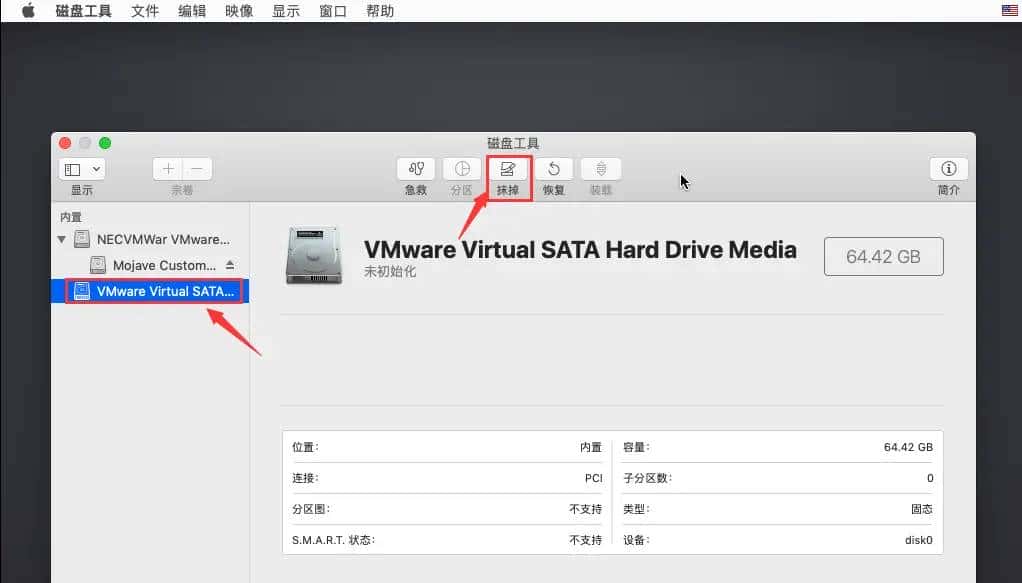Click the Mount (装载) toolbar icon
This screenshot has width=1022, height=583.
[x=599, y=169]
